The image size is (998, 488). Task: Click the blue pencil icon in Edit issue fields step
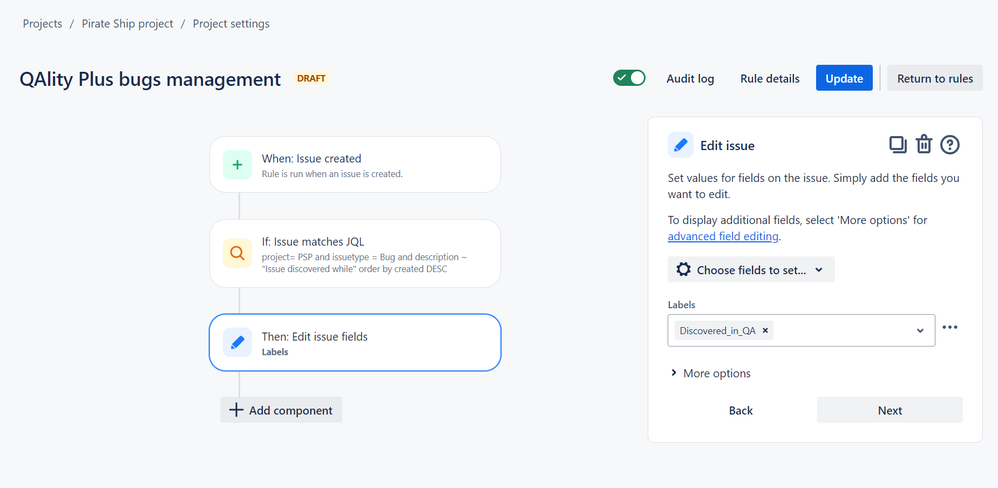[237, 342]
